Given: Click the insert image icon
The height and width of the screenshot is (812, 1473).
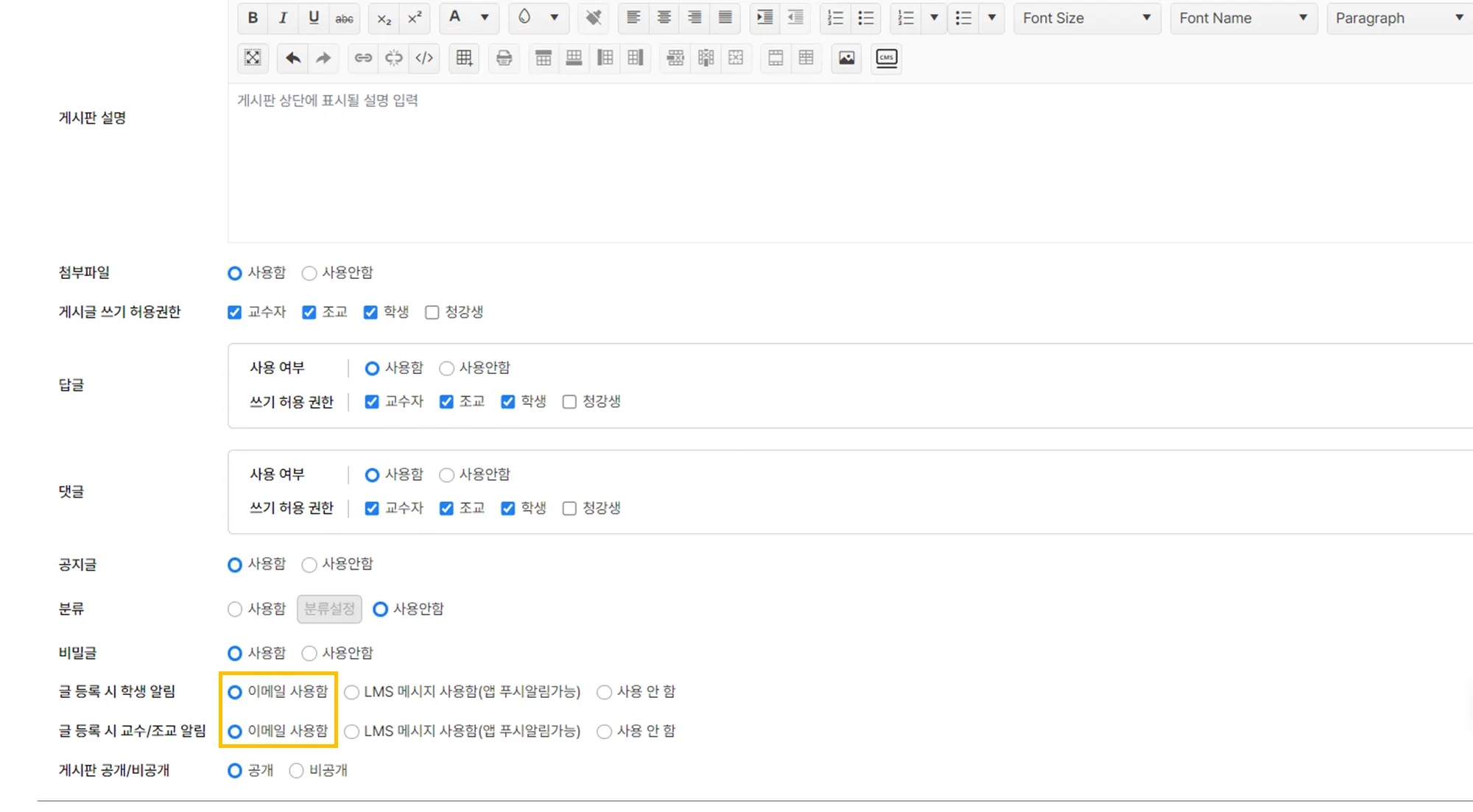Looking at the screenshot, I should click(846, 57).
